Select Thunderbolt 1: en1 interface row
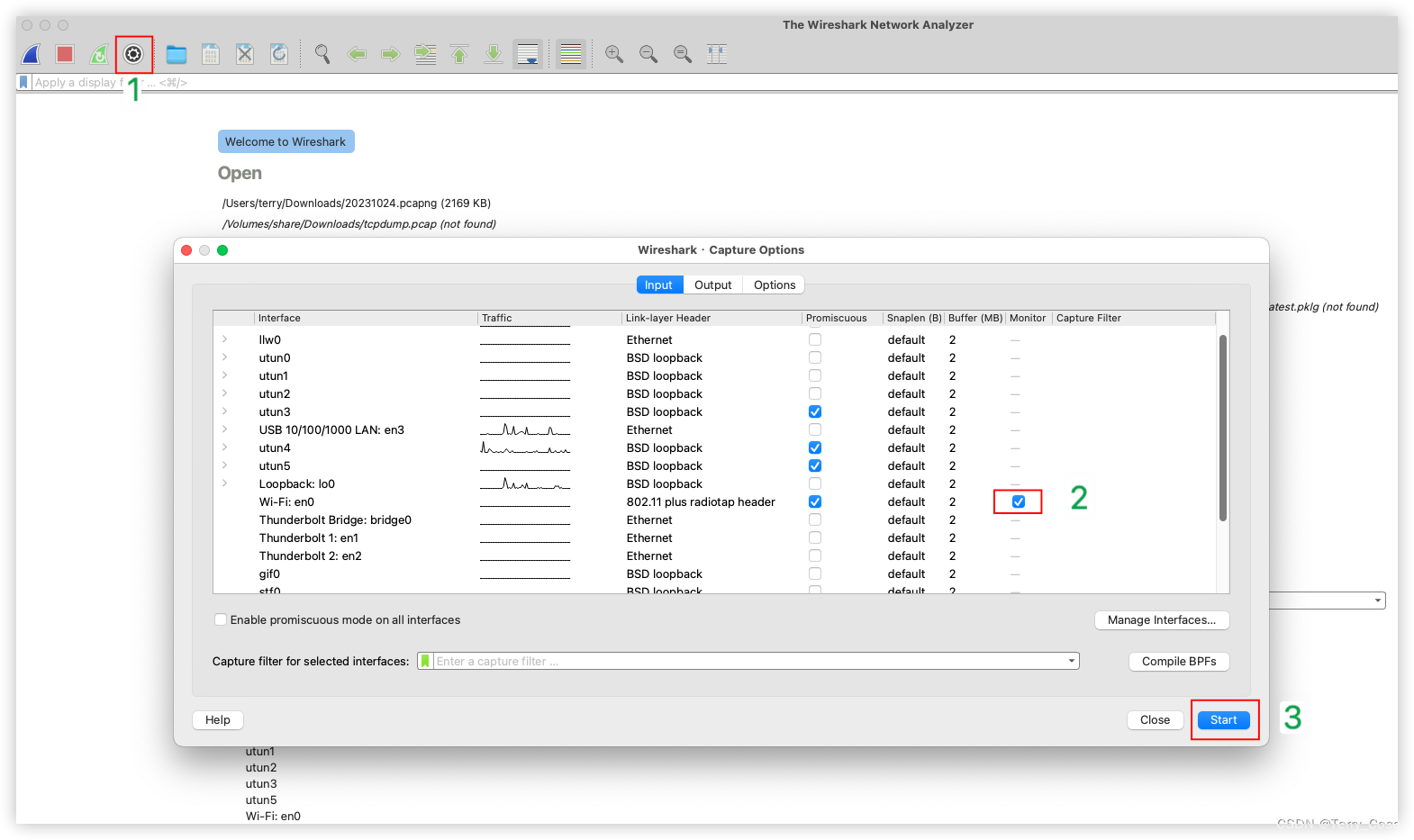Image resolution: width=1414 pixels, height=840 pixels. click(x=714, y=537)
